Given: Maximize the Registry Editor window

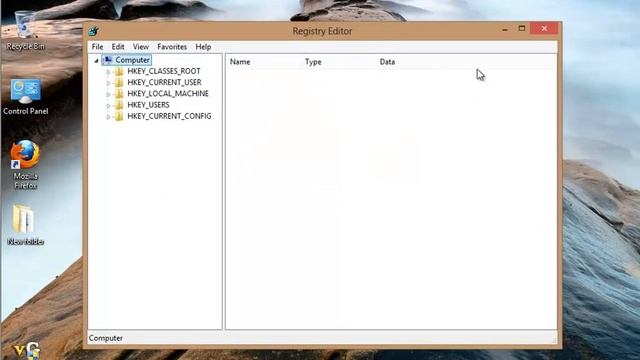Looking at the screenshot, I should click(x=522, y=28).
